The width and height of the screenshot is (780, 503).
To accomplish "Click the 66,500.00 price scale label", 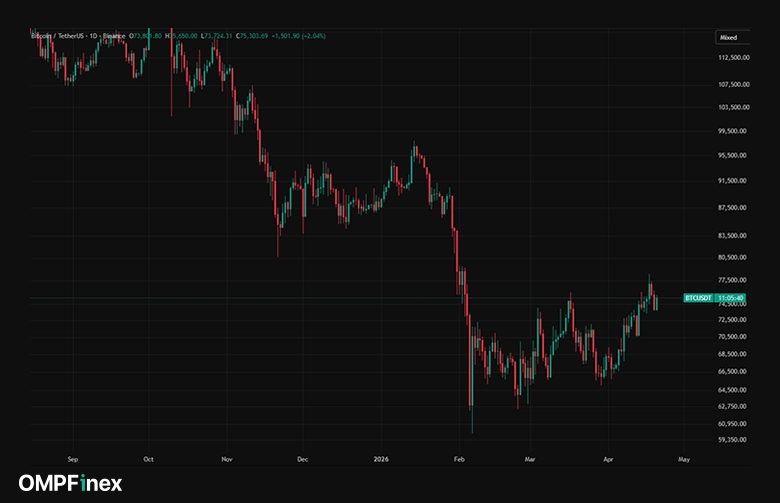I will click(734, 371).
